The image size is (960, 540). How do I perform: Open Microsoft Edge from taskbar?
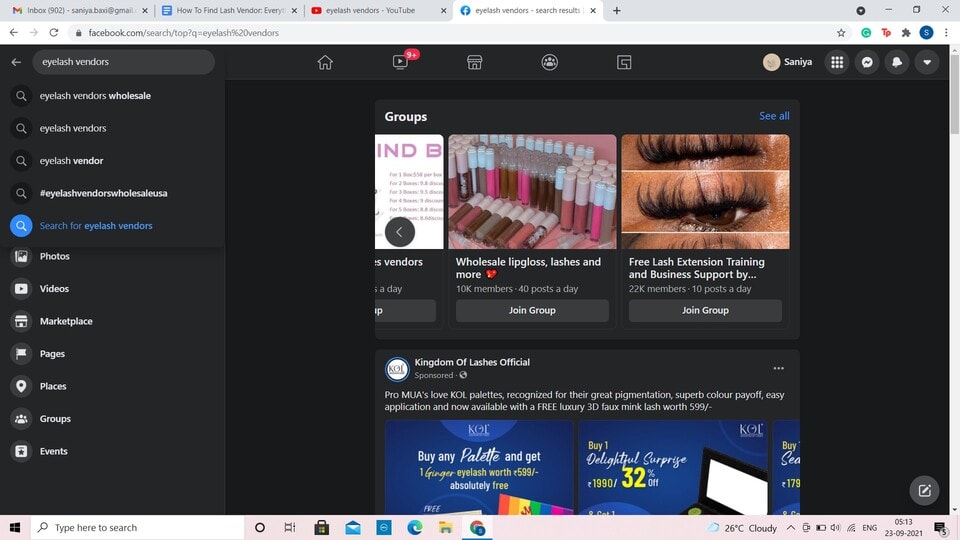414,527
